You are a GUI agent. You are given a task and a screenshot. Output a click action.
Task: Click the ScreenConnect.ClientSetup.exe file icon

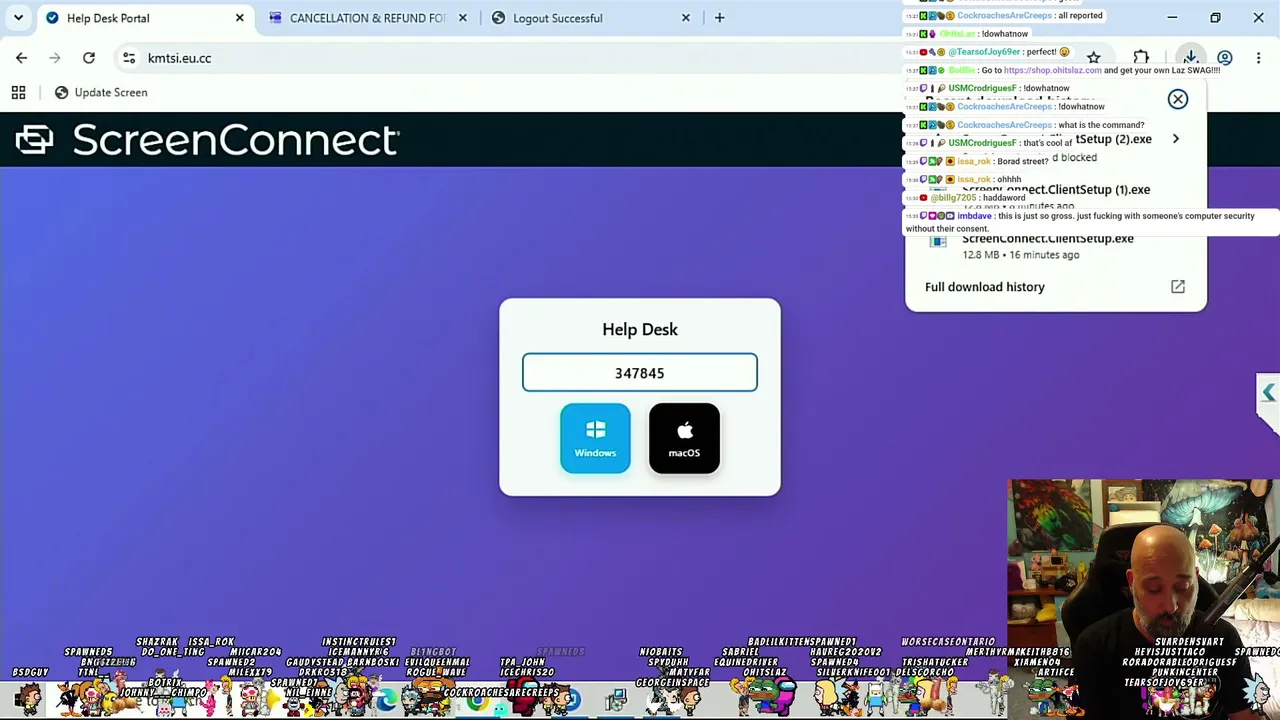tap(938, 241)
